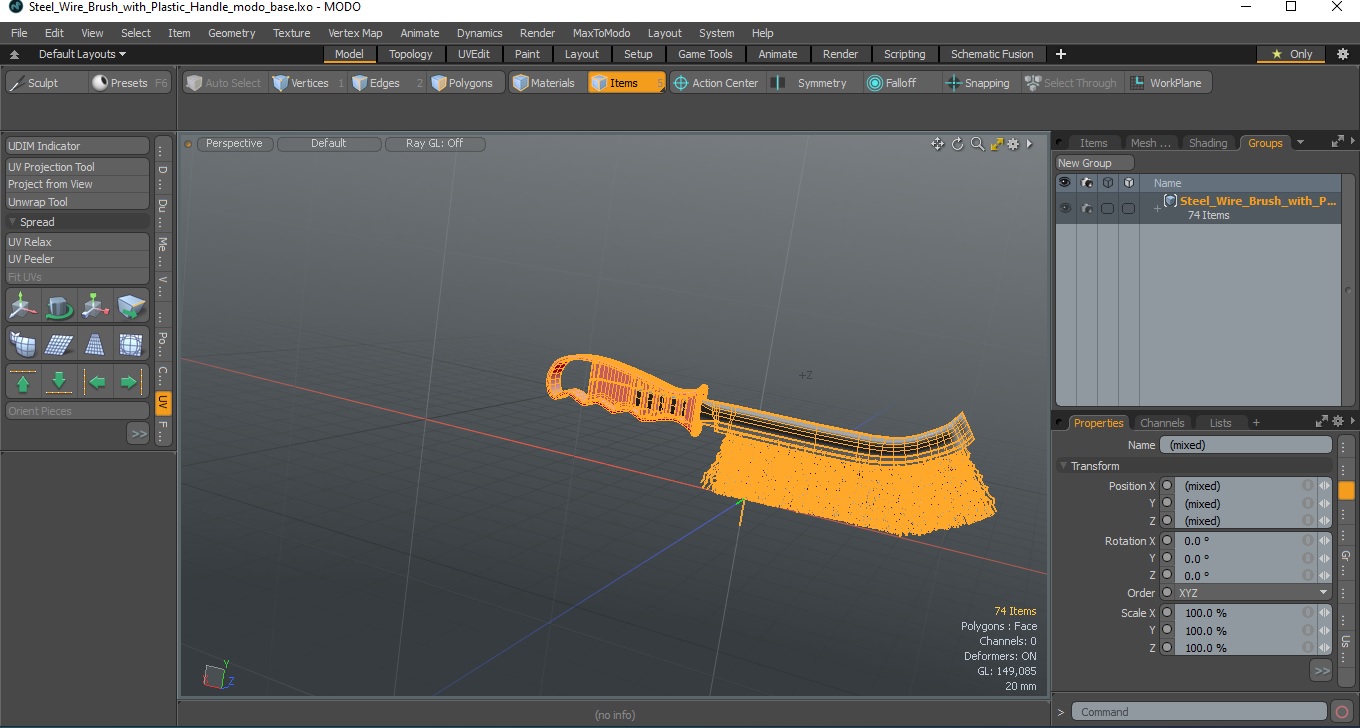The height and width of the screenshot is (728, 1360).
Task: Click UDIM Indicator button
Action: (77, 146)
